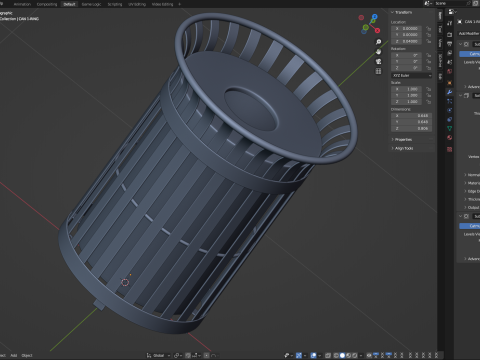Image resolution: width=480 pixels, height=360 pixels.
Task: Select Wireframe viewport shading mode
Action: tap(336, 355)
